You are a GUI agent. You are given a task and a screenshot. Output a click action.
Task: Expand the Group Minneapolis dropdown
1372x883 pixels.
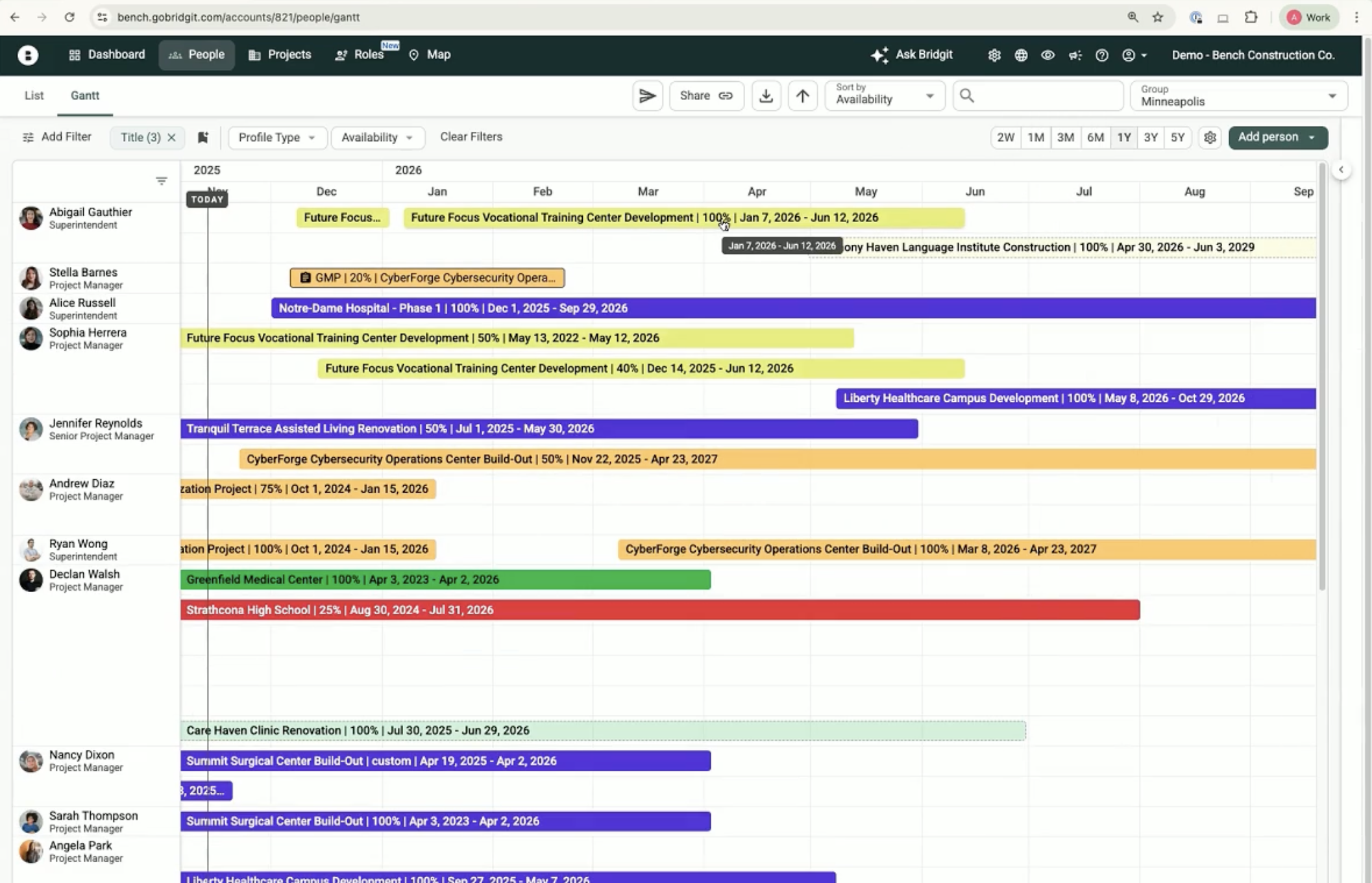coord(1238,96)
